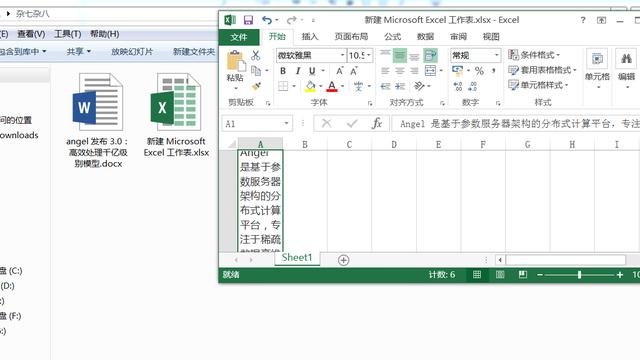Increase indent in alignment group
The image size is (640, 360).
point(400,86)
